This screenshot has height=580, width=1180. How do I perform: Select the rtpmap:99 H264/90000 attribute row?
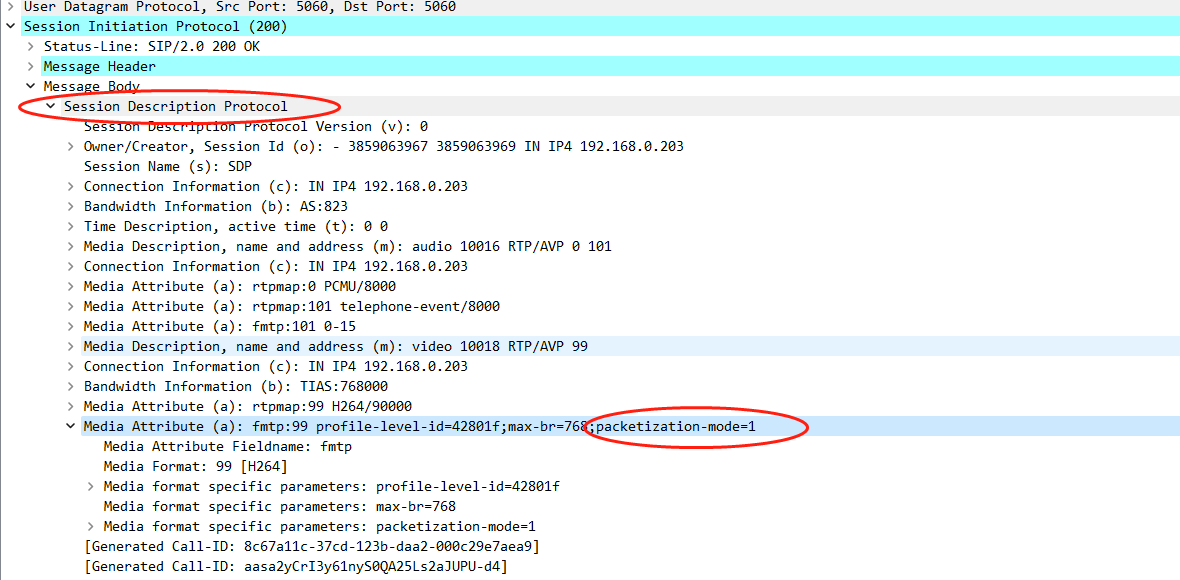tap(300, 406)
